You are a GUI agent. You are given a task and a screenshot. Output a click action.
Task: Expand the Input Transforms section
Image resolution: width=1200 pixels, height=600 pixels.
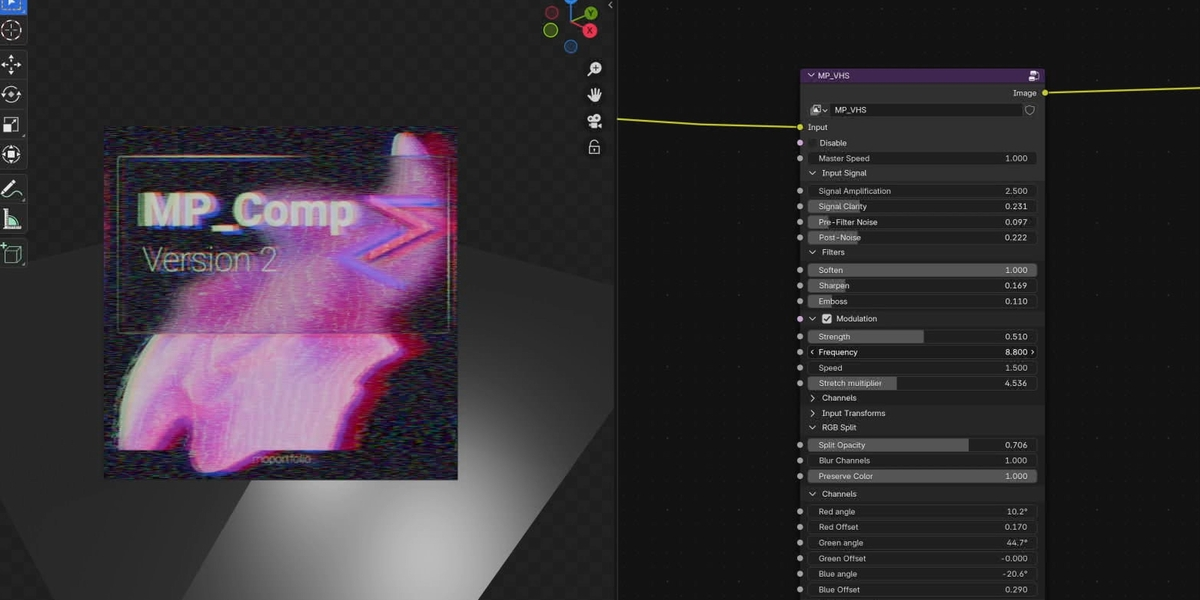click(x=813, y=413)
